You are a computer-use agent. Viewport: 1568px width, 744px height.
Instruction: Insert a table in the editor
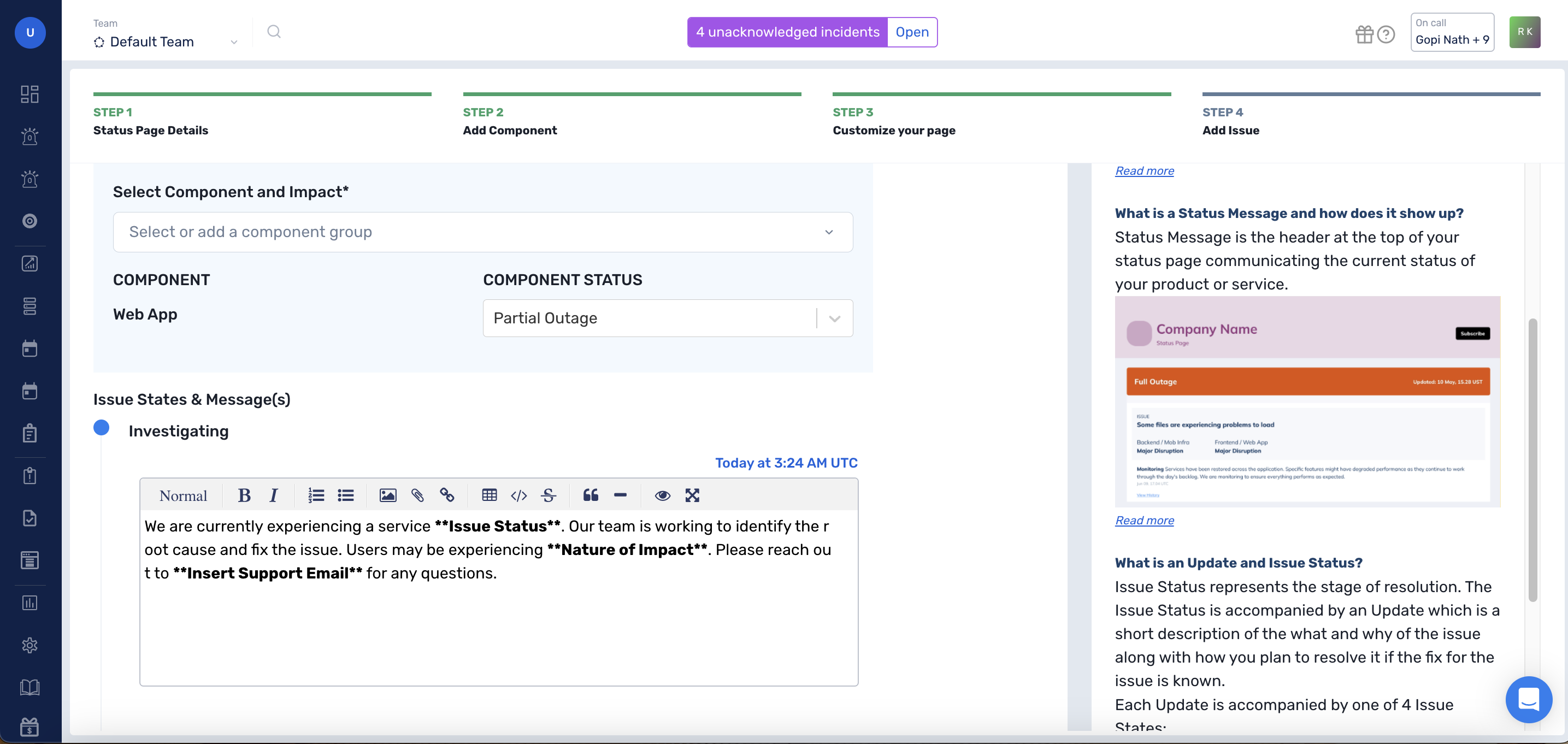coord(490,495)
